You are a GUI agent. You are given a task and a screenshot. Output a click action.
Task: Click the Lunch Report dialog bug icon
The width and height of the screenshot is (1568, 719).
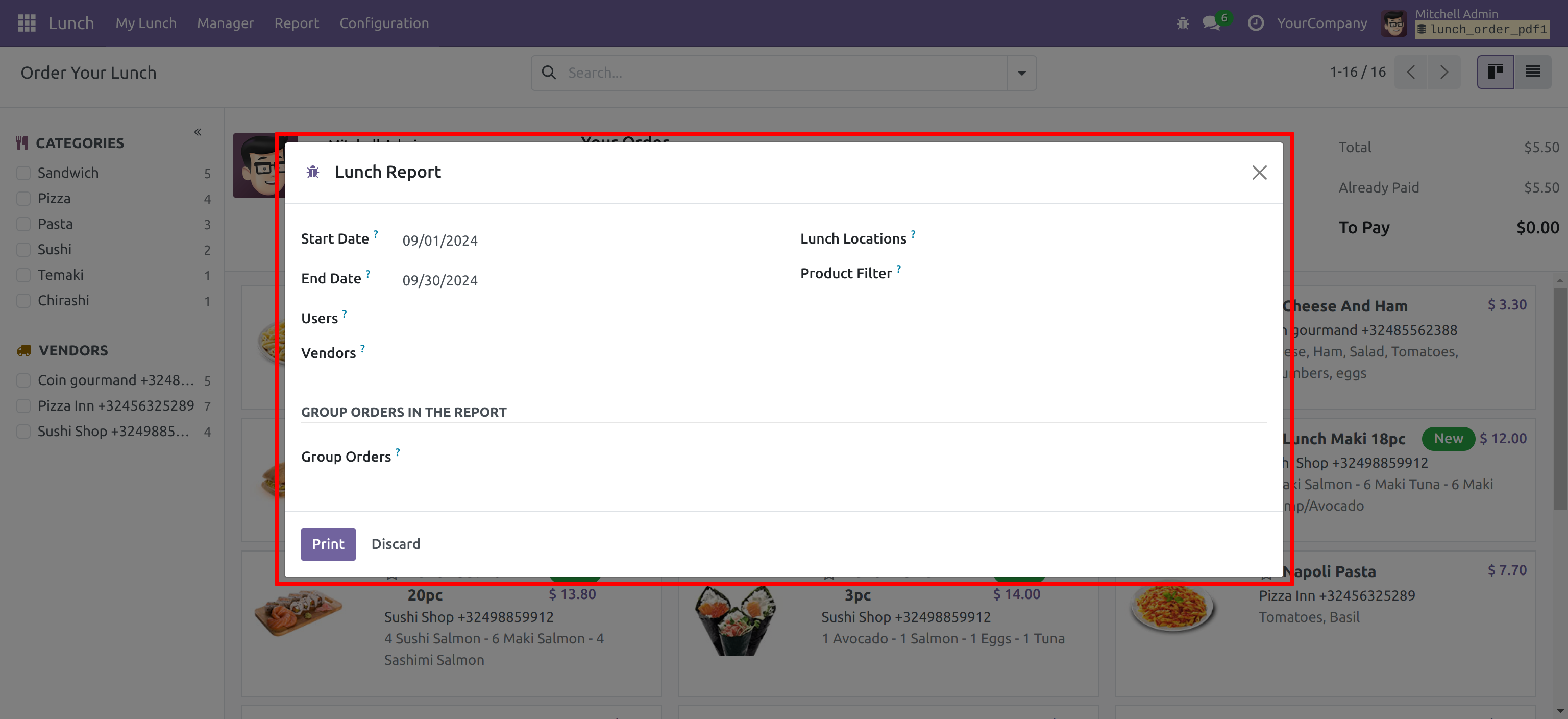313,172
